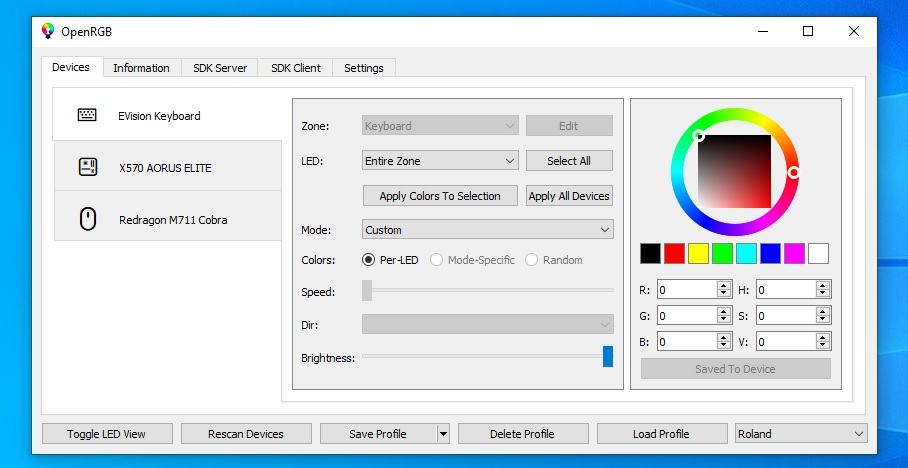
Task: Click the hue marker on color wheel's right side
Action: 794,172
